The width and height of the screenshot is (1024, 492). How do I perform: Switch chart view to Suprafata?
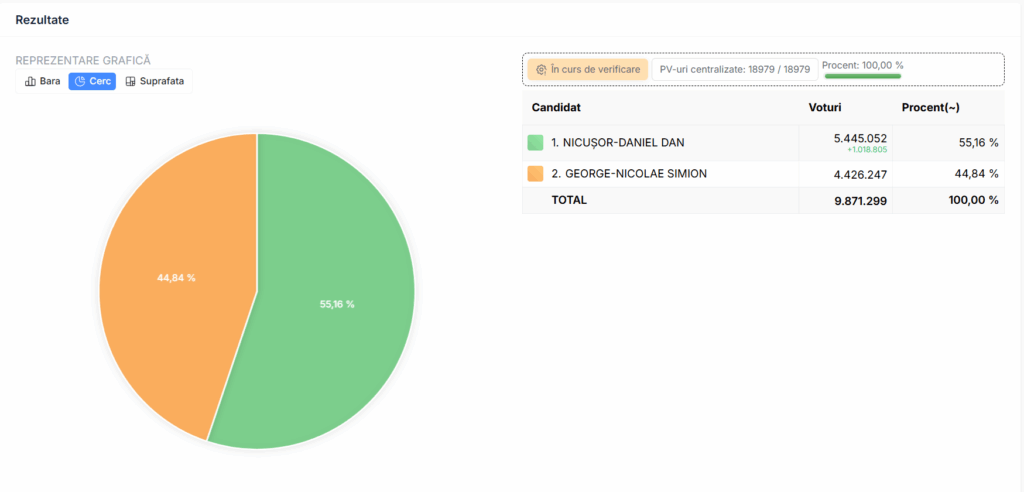coord(155,81)
